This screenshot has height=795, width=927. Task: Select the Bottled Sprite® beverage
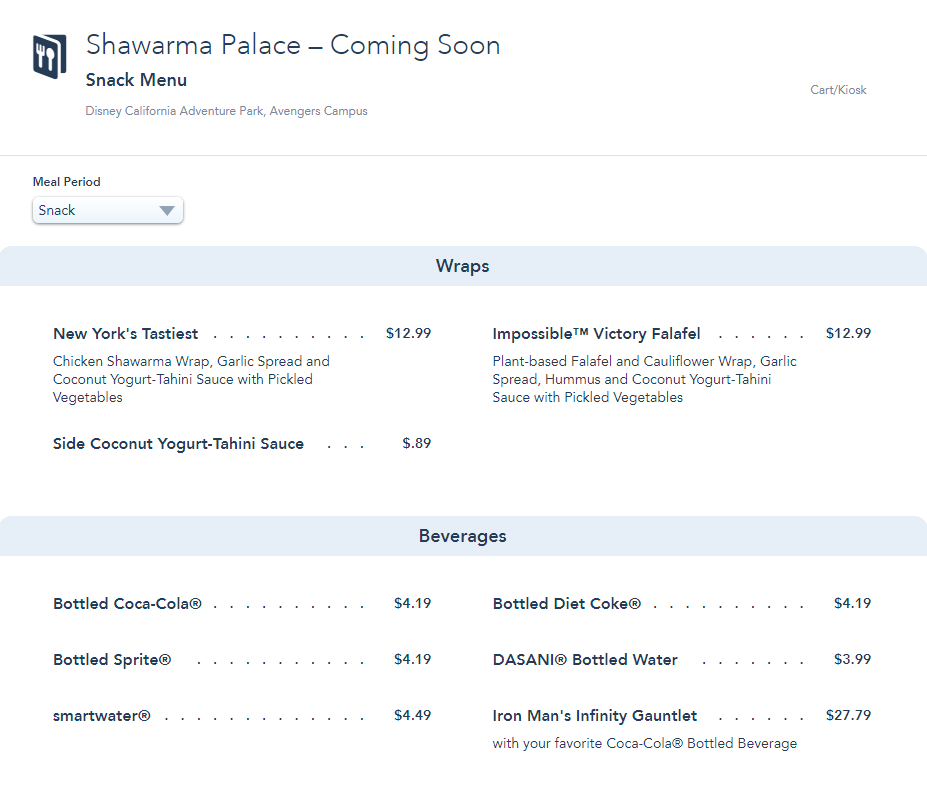pyautogui.click(x=112, y=660)
